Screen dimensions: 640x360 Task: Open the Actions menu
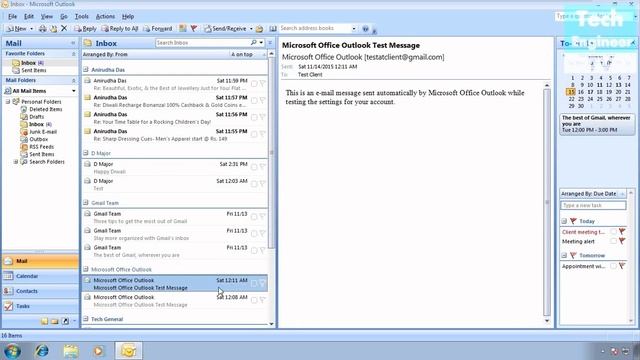[x=105, y=16]
